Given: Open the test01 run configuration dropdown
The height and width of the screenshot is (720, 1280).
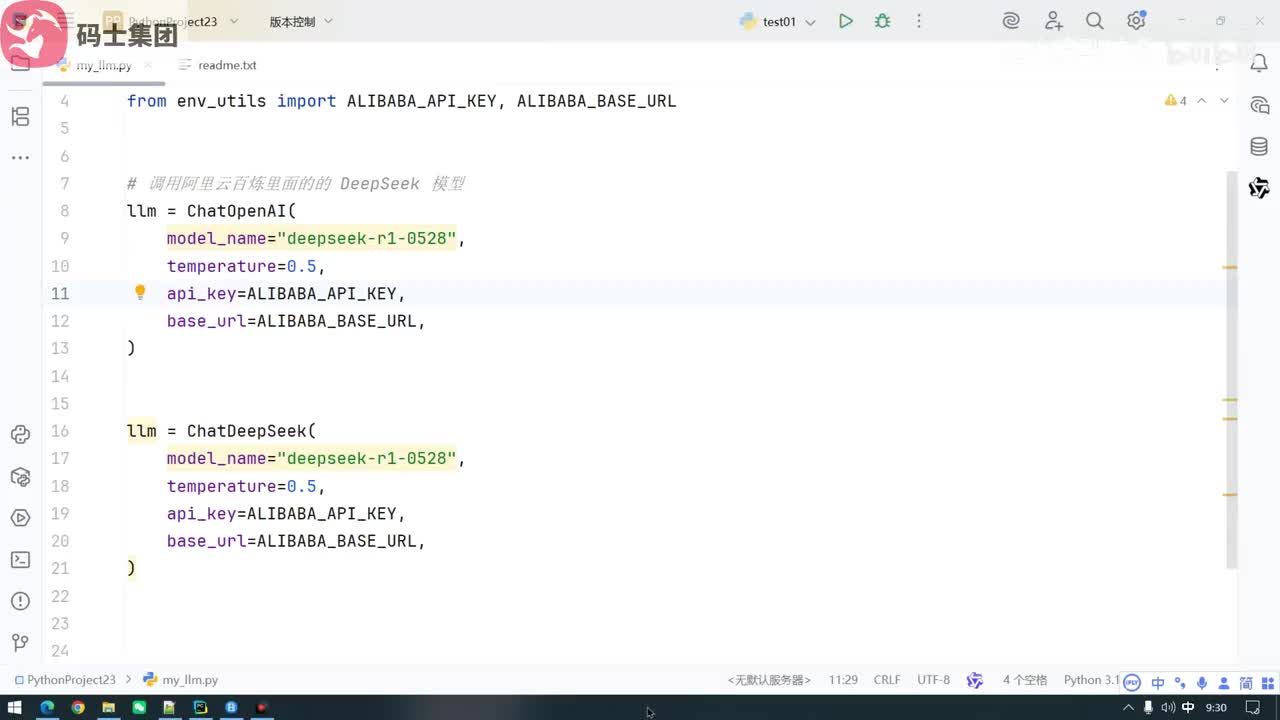Looking at the screenshot, I should point(777,21).
